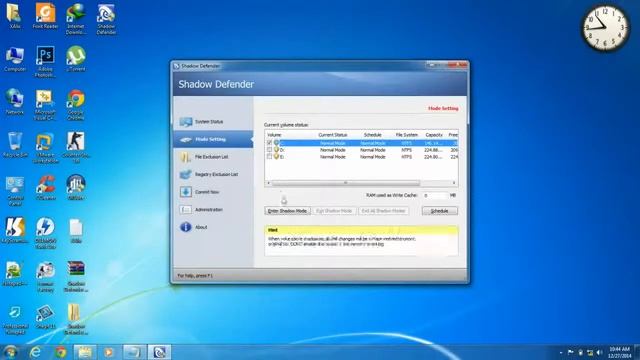
Task: Check the E: volume checkbox
Action: pos(269,157)
